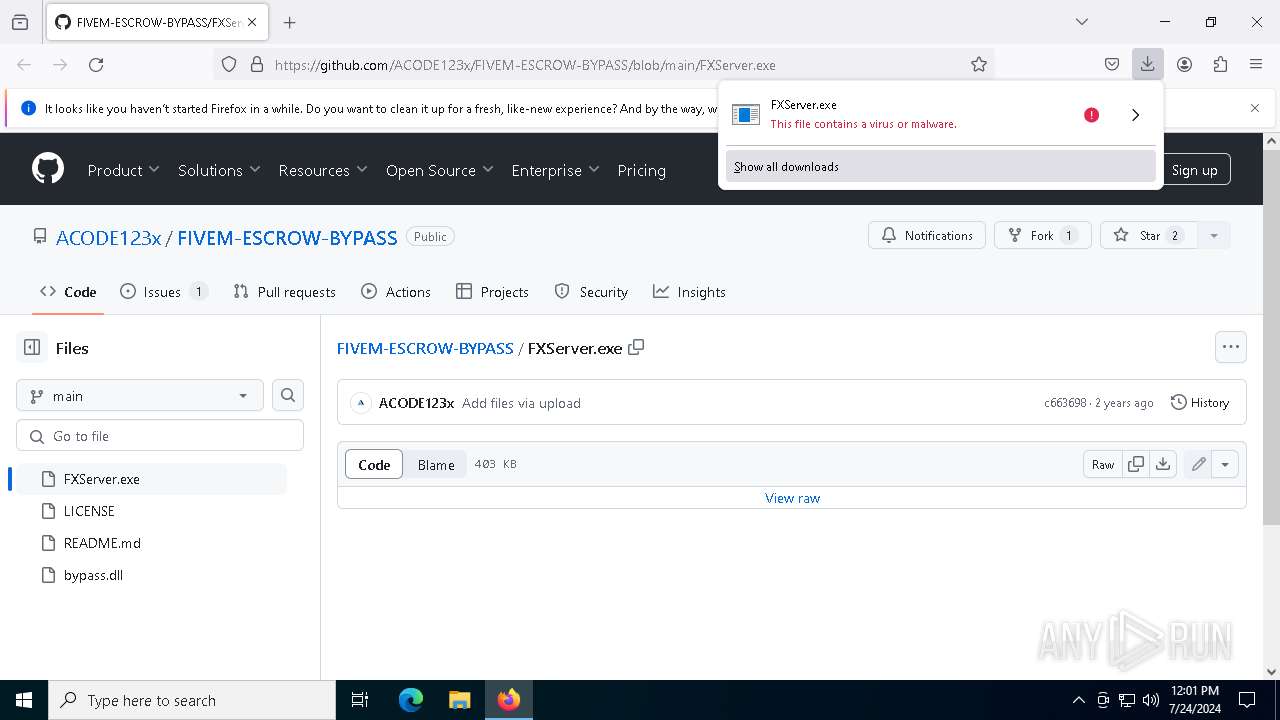Select FXServer.exe in file tree
The width and height of the screenshot is (1280, 720).
click(x=152, y=479)
